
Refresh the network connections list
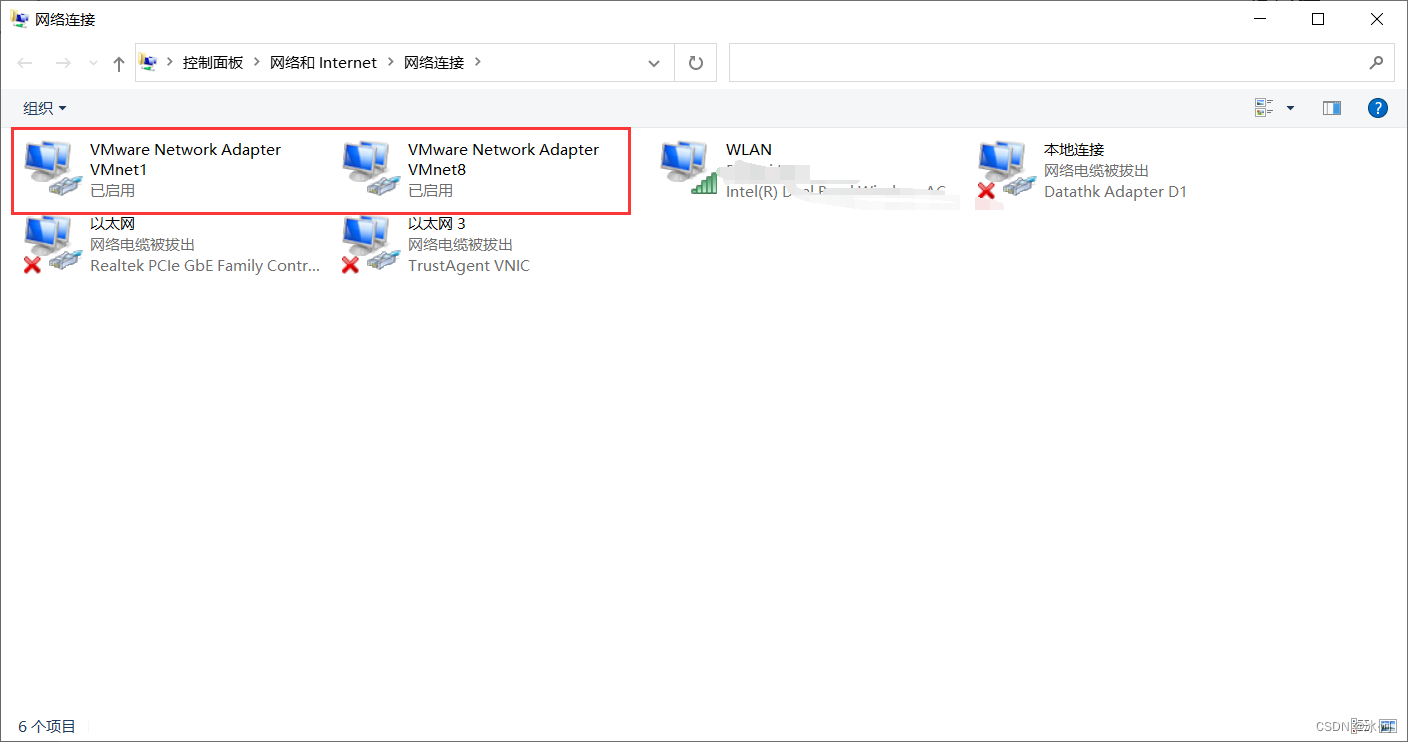click(x=696, y=63)
